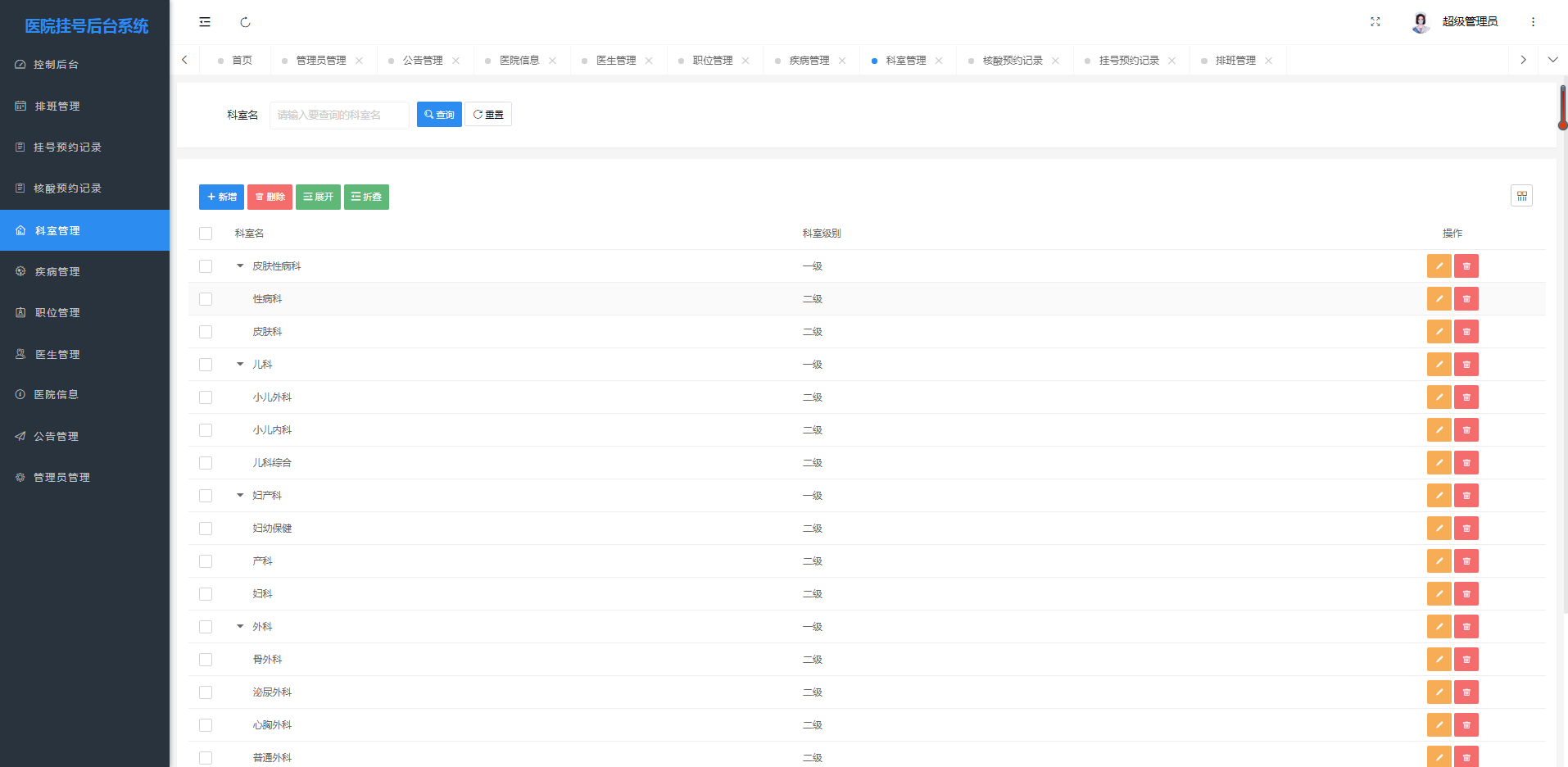Viewport: 1568px width, 767px height.
Task: Click the edit pencil icon for 儿科
Action: (1439, 364)
